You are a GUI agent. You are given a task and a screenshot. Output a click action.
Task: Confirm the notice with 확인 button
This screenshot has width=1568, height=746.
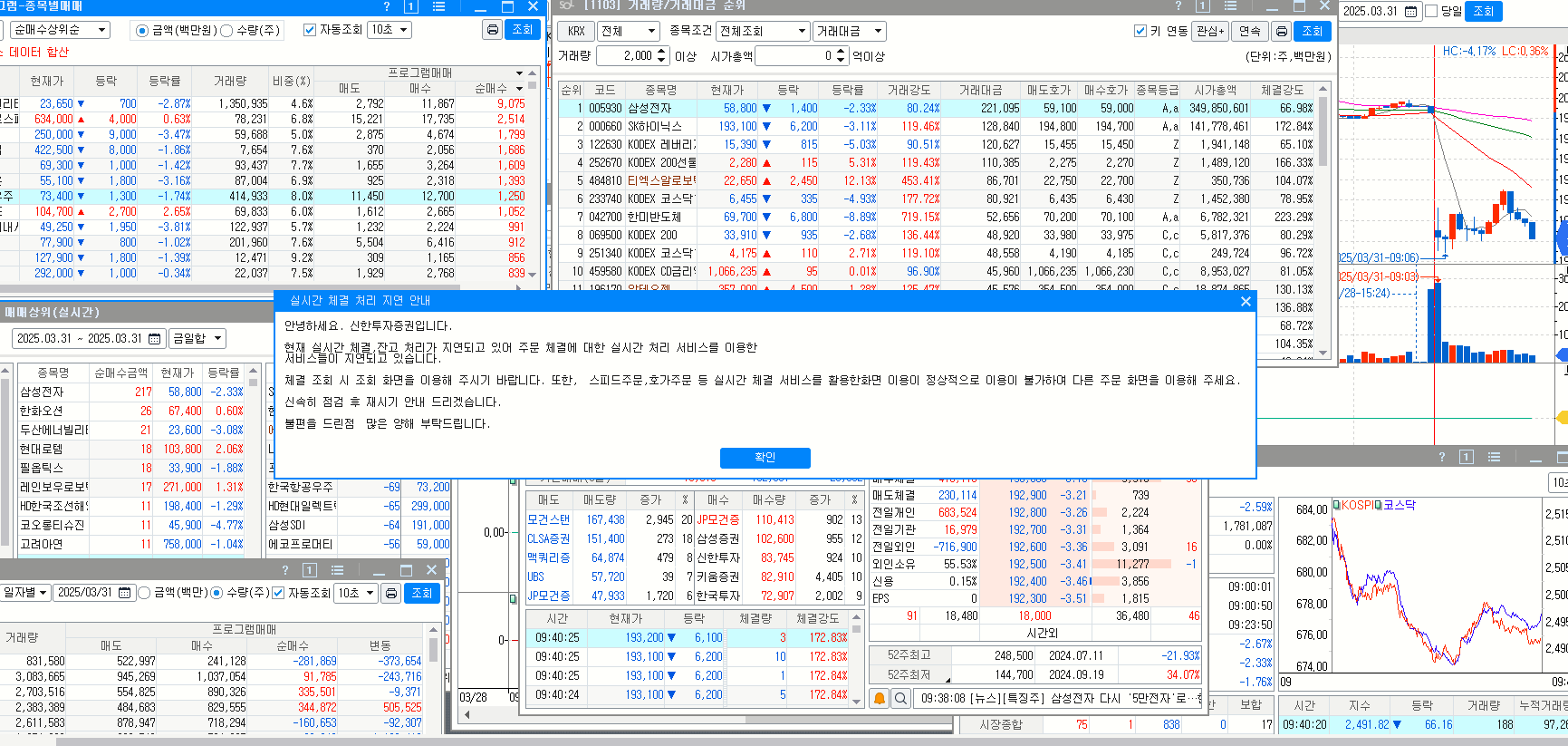pyautogui.click(x=765, y=458)
